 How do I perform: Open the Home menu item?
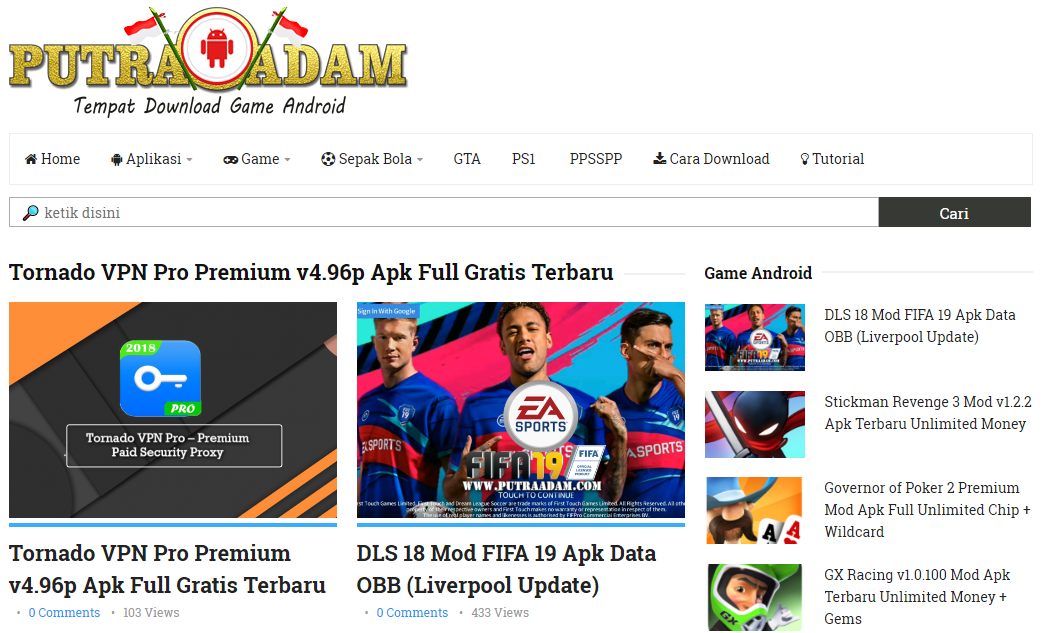(53, 159)
